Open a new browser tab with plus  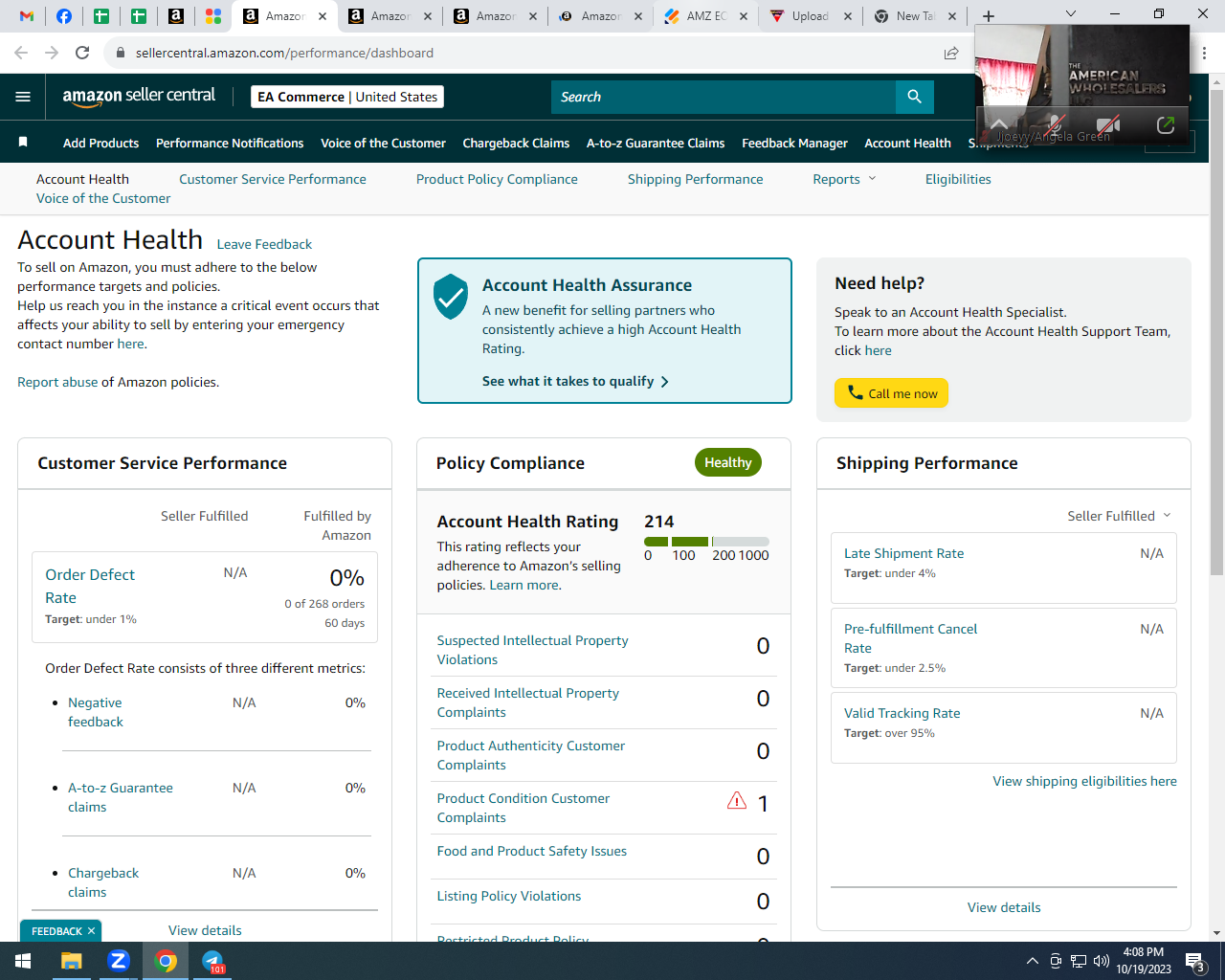tap(989, 16)
